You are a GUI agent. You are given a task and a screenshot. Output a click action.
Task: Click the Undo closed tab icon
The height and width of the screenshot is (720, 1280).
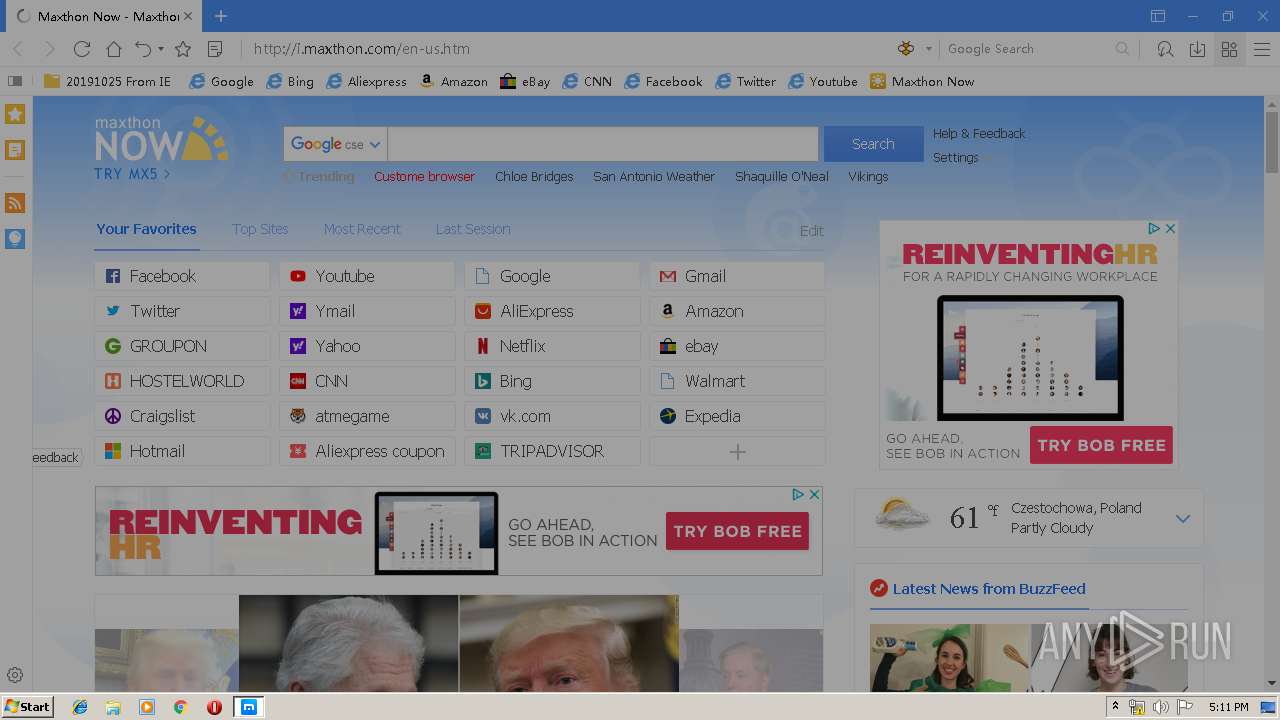tap(143, 49)
